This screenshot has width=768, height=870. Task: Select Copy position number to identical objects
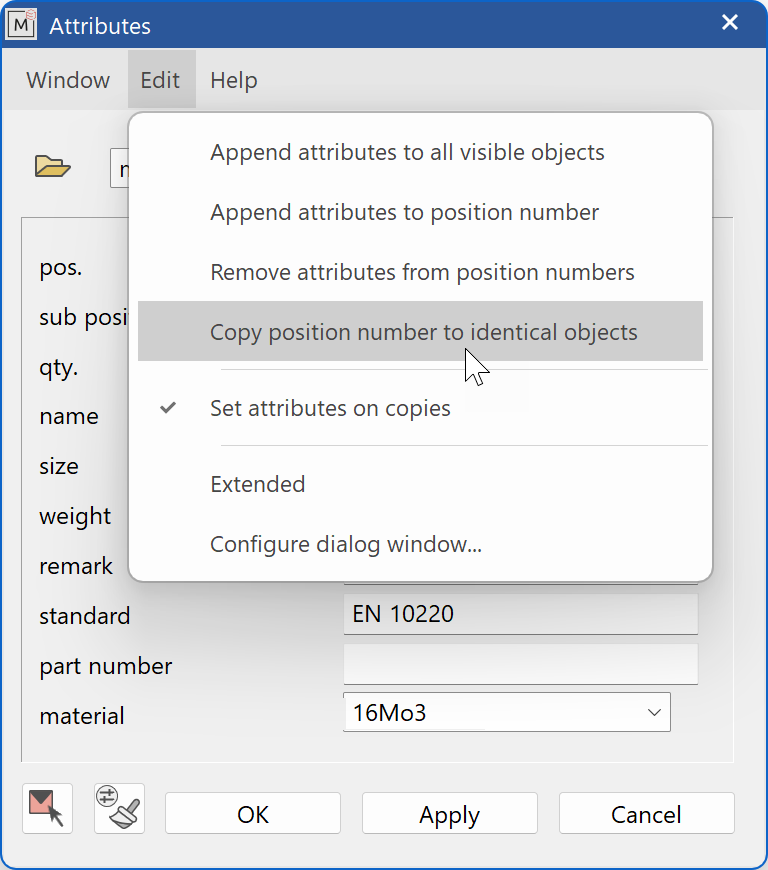(x=420, y=331)
